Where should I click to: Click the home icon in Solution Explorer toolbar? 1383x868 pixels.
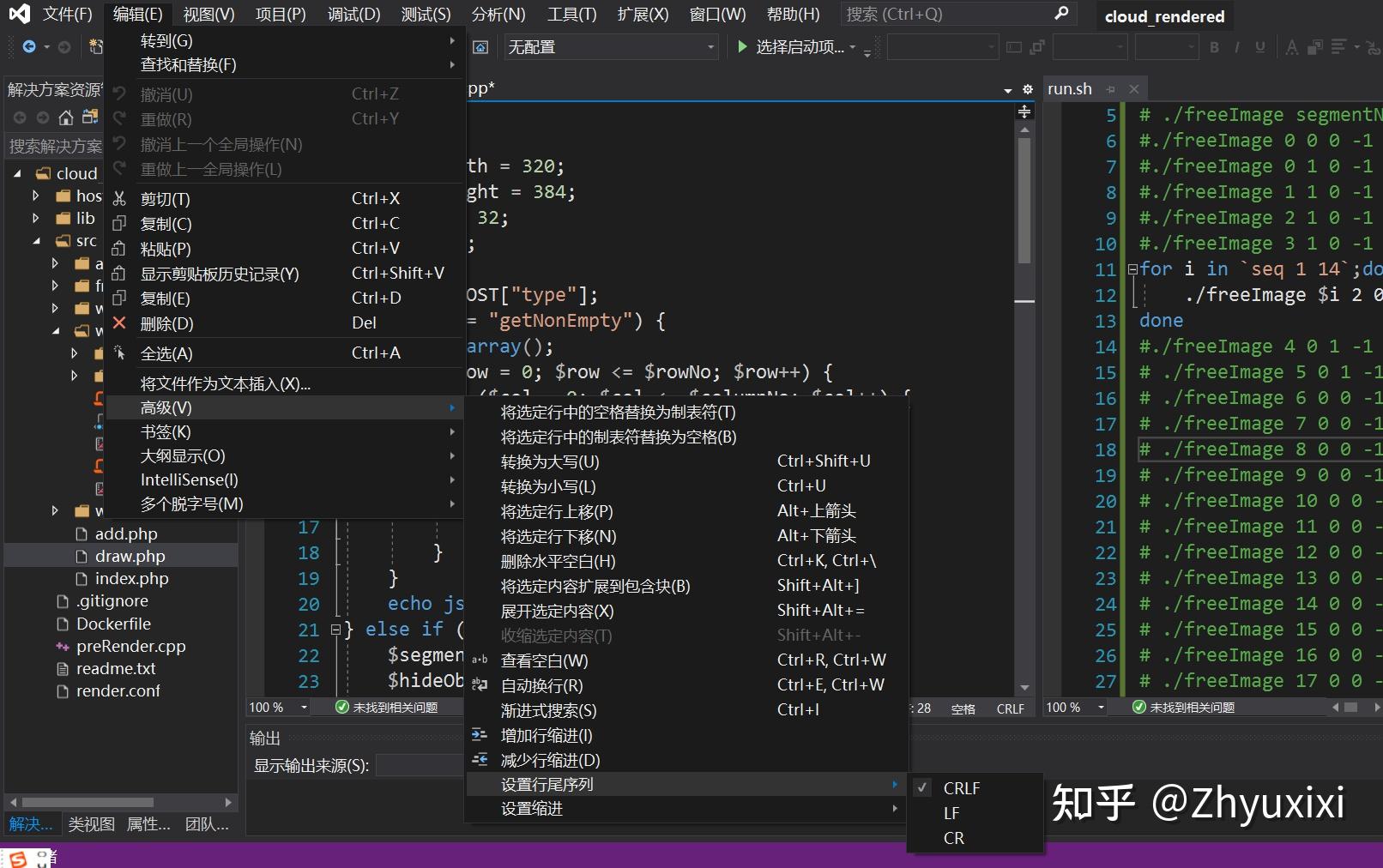point(66,118)
